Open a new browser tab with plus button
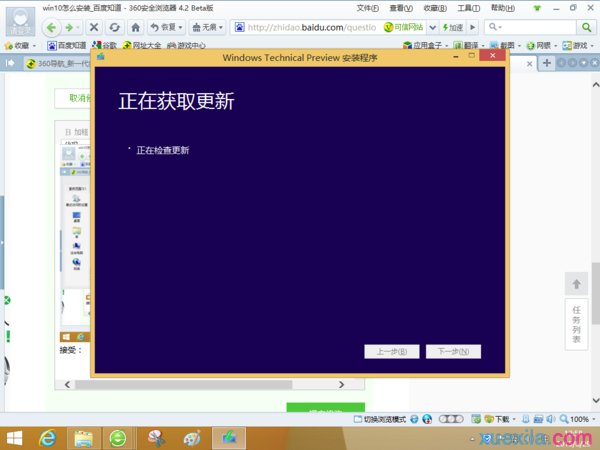The image size is (600, 450). click(x=547, y=63)
